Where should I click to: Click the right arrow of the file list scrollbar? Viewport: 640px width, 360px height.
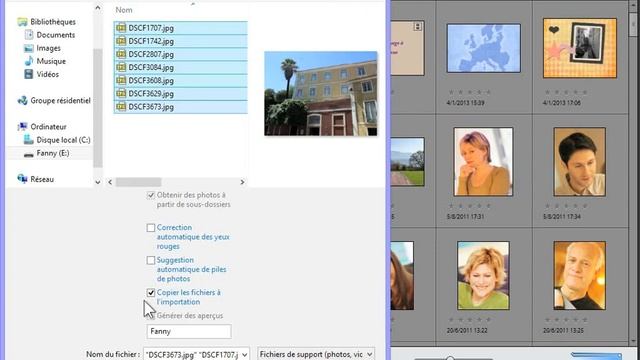pyautogui.click(x=242, y=182)
